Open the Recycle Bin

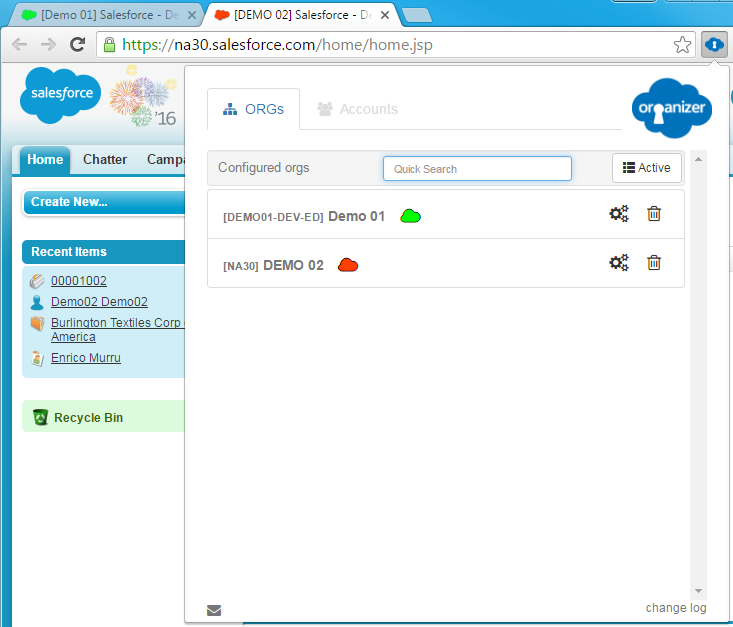(x=88, y=418)
